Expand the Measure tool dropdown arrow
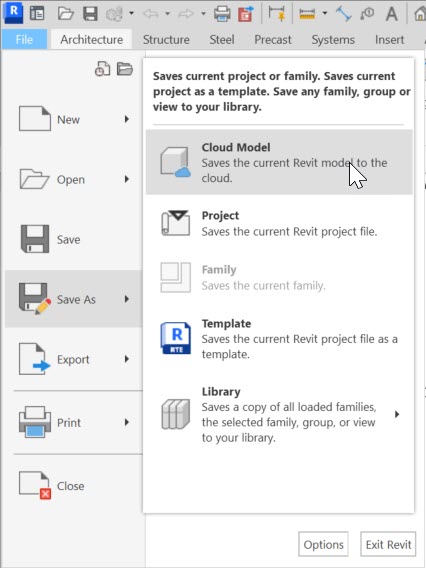This screenshot has height=568, width=426. point(325,14)
